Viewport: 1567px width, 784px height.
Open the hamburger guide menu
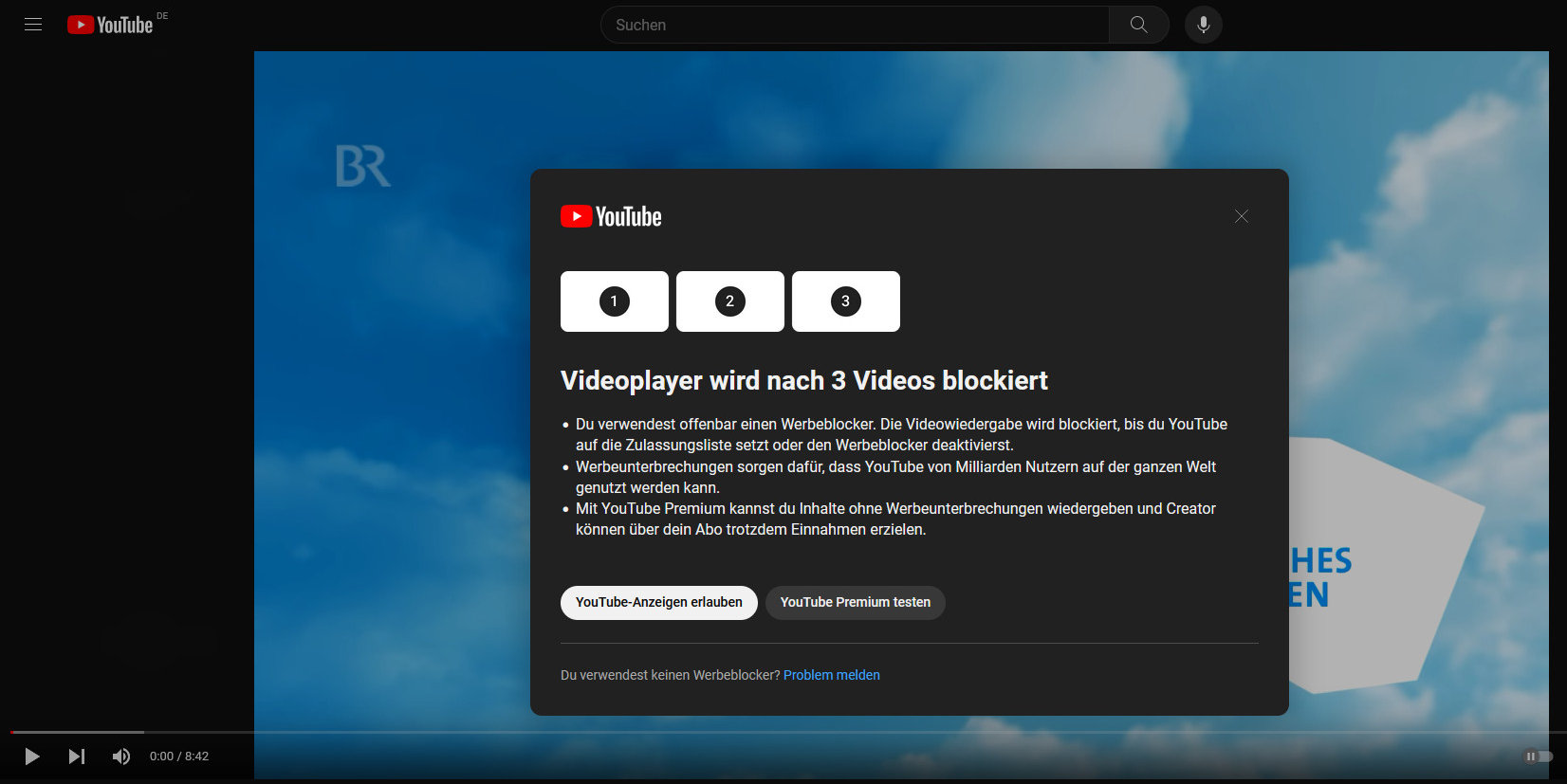pyautogui.click(x=33, y=25)
